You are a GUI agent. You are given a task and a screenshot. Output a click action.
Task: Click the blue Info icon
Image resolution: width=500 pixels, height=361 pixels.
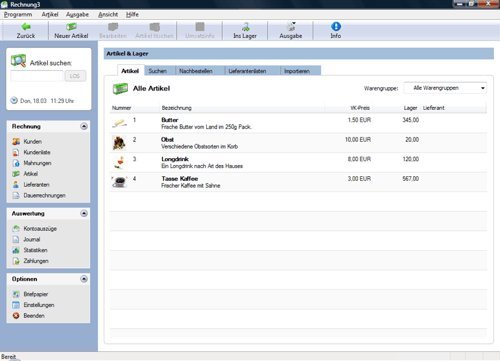[x=336, y=26]
